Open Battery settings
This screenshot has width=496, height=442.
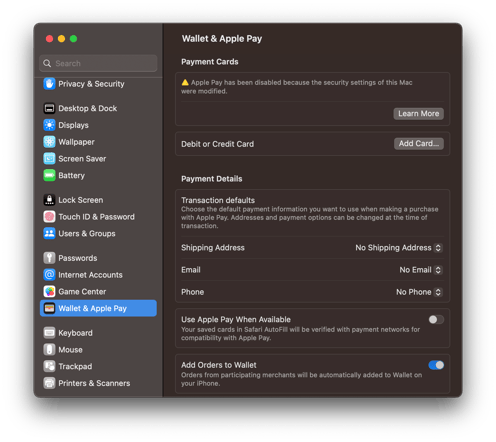tap(98, 175)
